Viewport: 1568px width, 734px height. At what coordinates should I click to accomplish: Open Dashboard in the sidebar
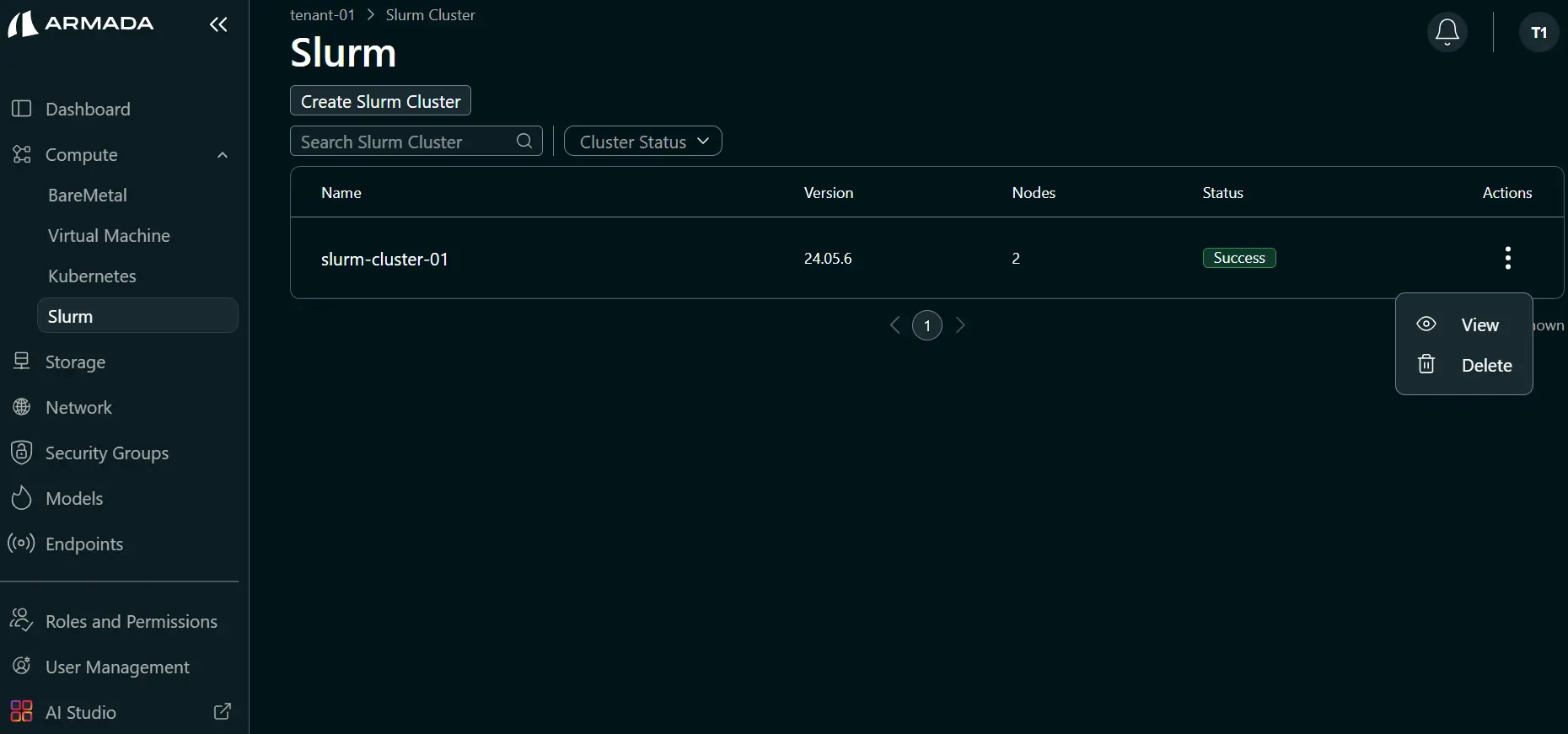click(x=88, y=109)
